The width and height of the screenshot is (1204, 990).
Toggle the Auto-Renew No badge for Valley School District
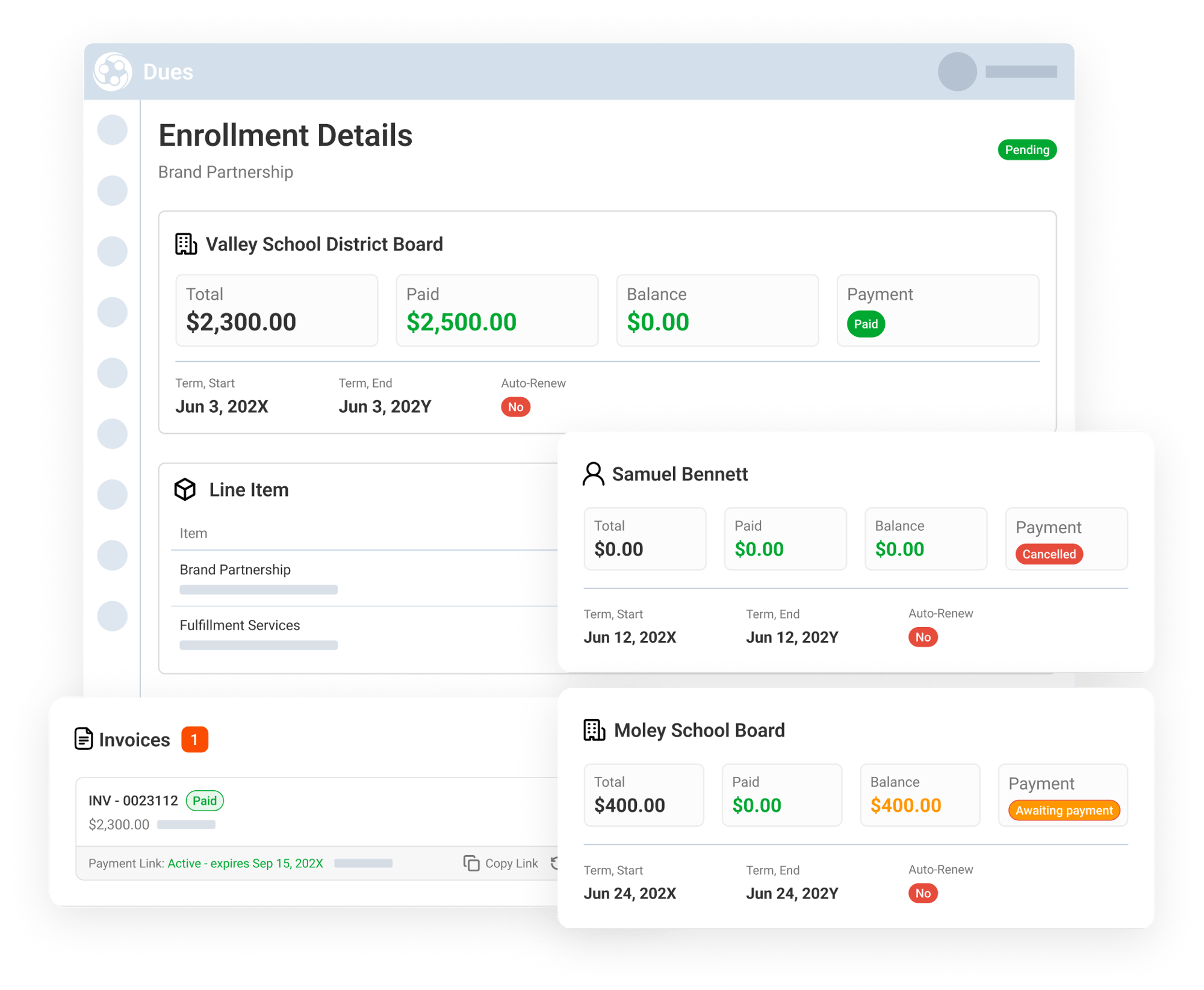point(515,407)
